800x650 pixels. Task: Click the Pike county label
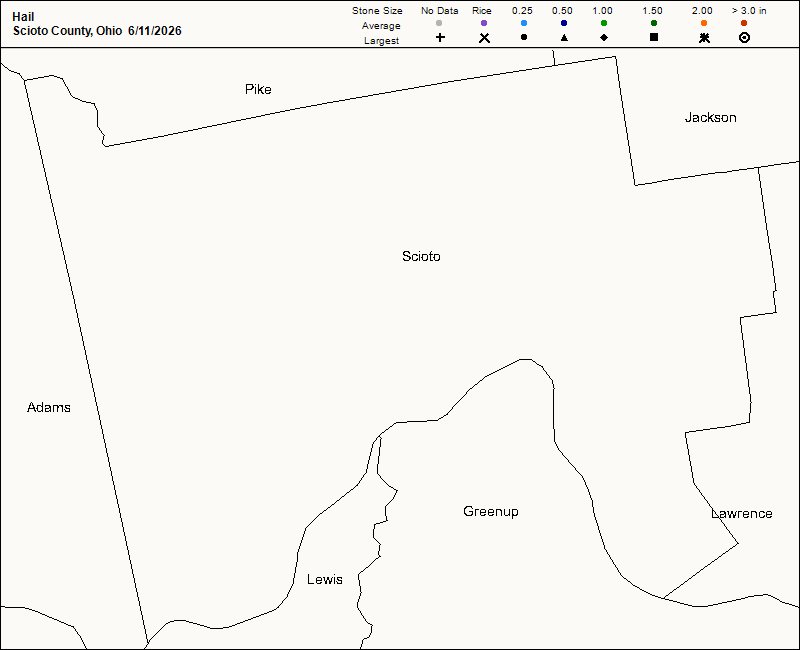click(x=258, y=89)
